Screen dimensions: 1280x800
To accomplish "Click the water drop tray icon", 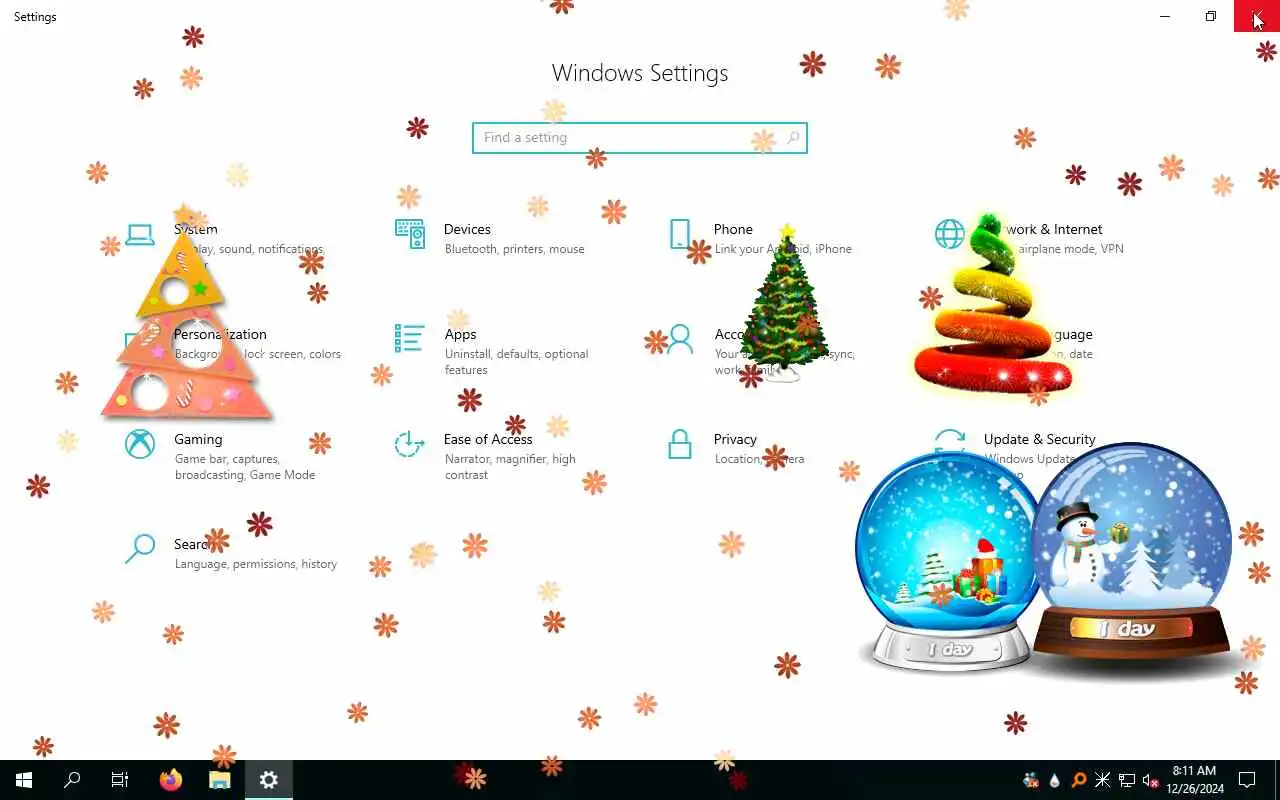I will pyautogui.click(x=1055, y=780).
